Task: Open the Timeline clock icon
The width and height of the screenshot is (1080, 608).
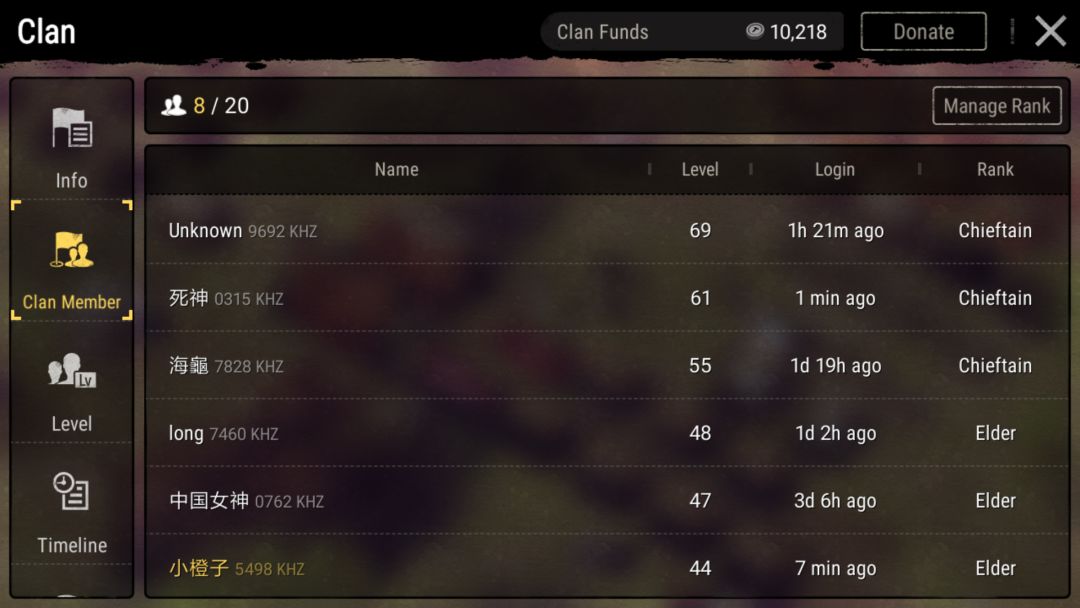Action: pos(72,491)
